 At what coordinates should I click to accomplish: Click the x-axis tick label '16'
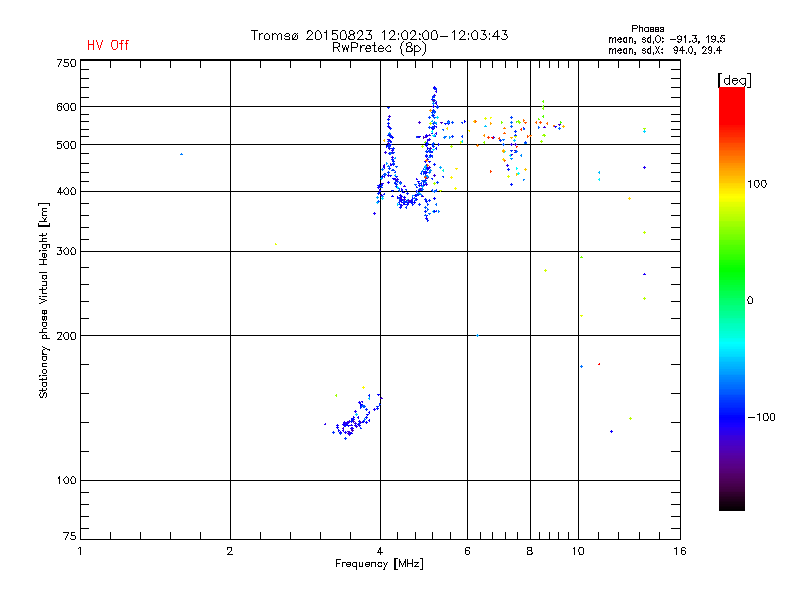[680, 551]
